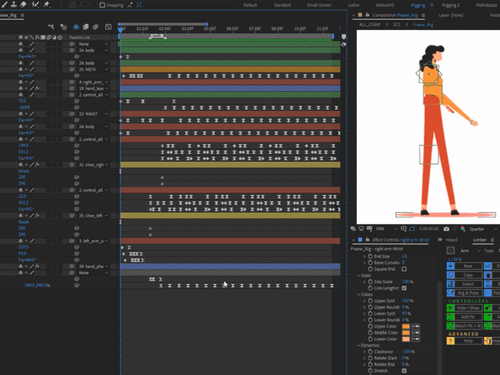Toggle the shy layers (hide shy) icon
This screenshot has width=500, height=375.
point(76,27)
